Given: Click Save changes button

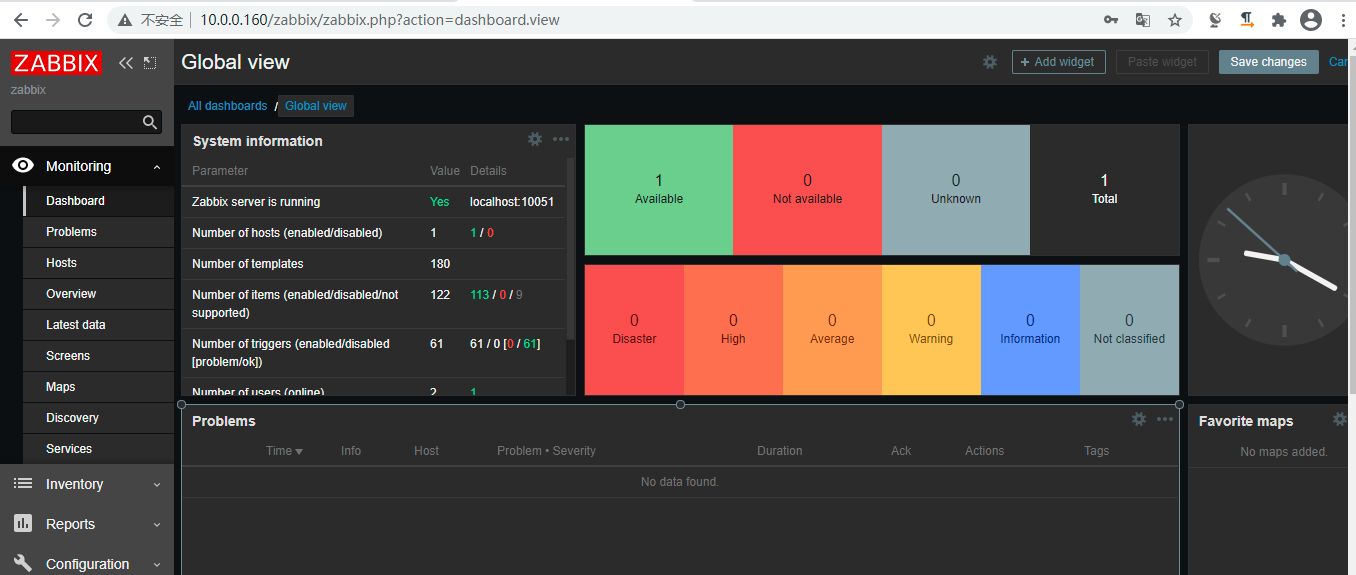Looking at the screenshot, I should point(1269,62).
